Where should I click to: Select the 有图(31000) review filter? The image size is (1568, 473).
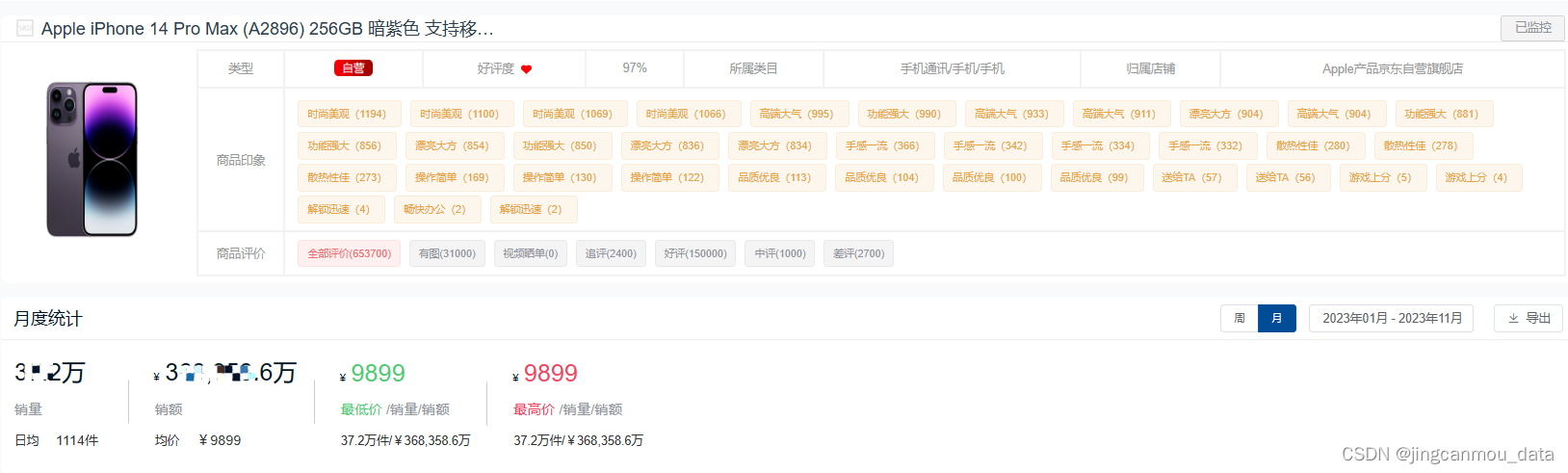click(447, 253)
